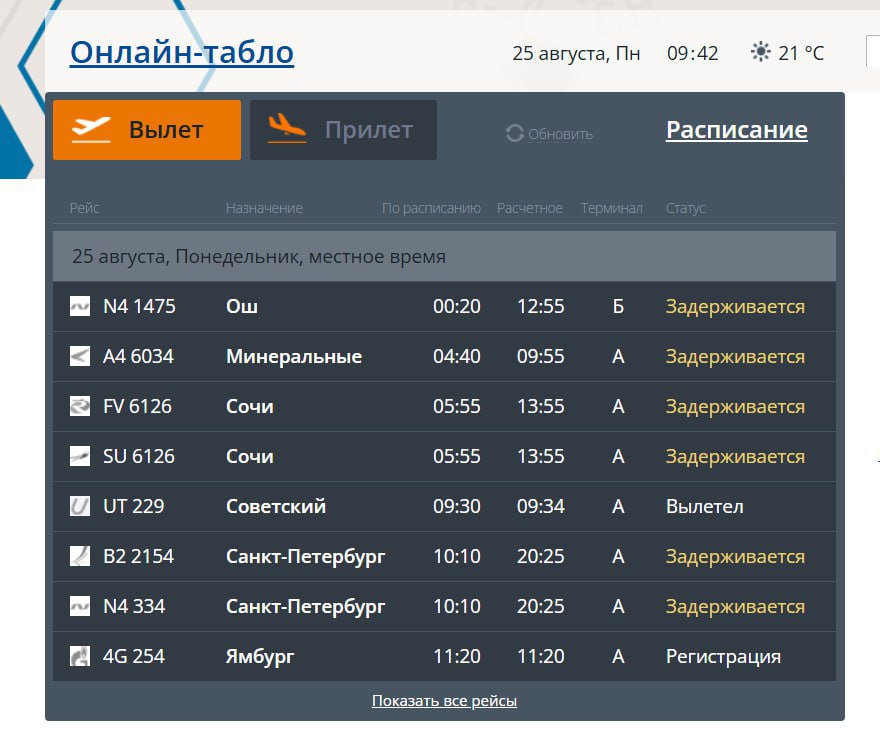
Task: Open the Онлайн-табло heading link
Action: point(182,53)
